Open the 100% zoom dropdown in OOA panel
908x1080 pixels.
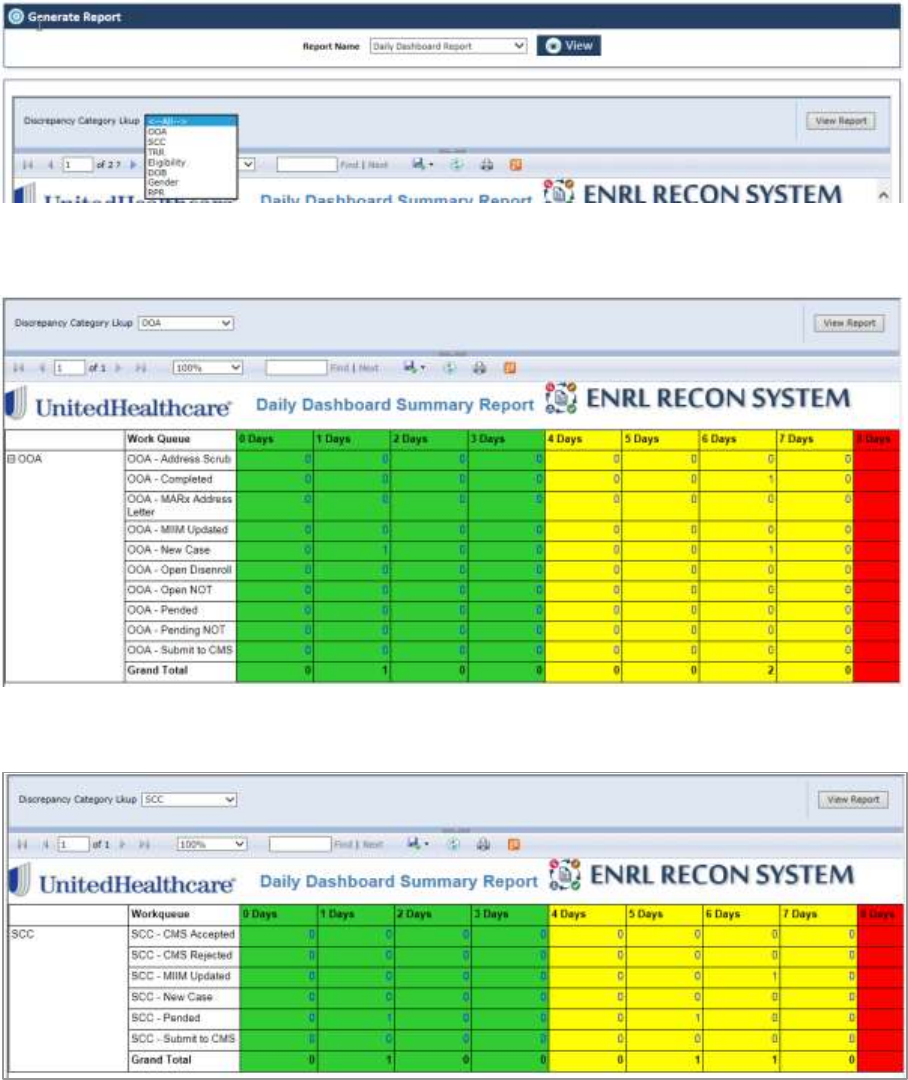[x=208, y=368]
